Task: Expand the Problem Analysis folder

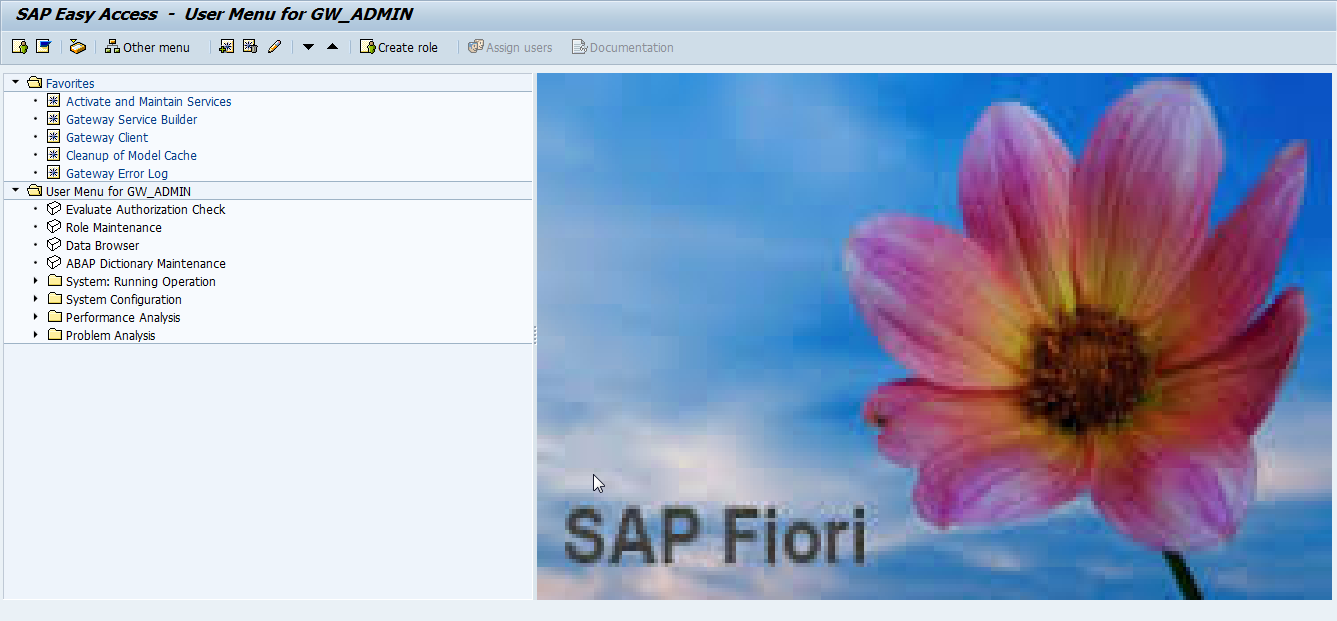Action: tap(36, 335)
